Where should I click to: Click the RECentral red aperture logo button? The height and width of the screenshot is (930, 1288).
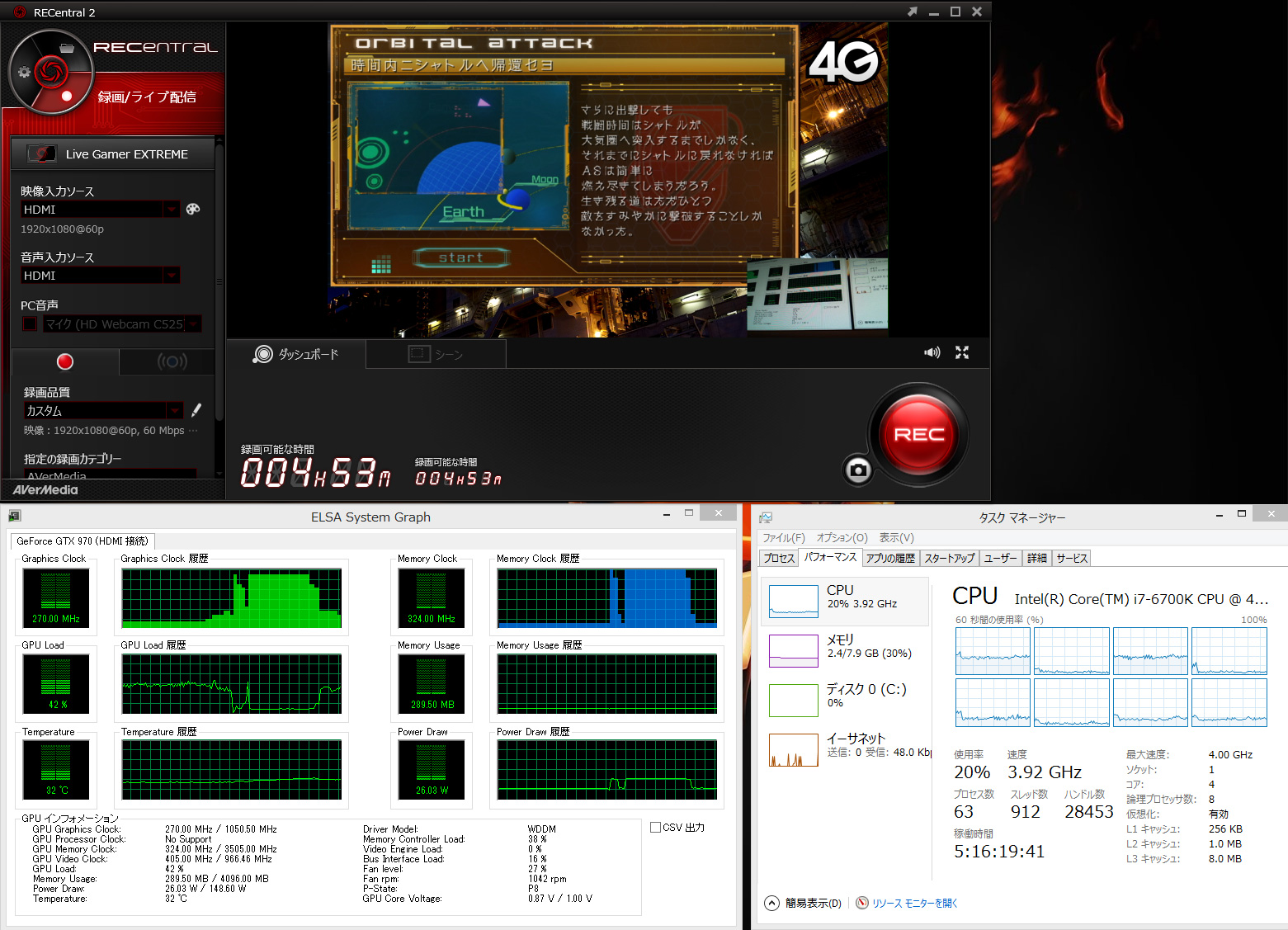(51, 71)
